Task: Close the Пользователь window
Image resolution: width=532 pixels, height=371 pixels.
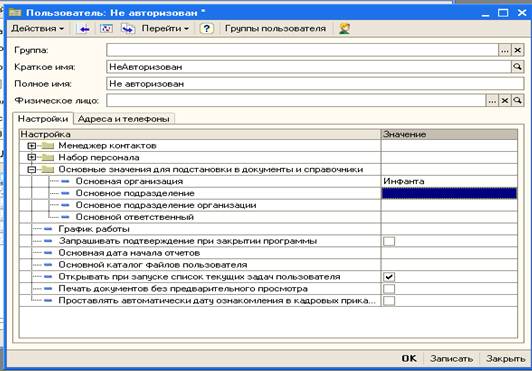Action: click(x=522, y=13)
